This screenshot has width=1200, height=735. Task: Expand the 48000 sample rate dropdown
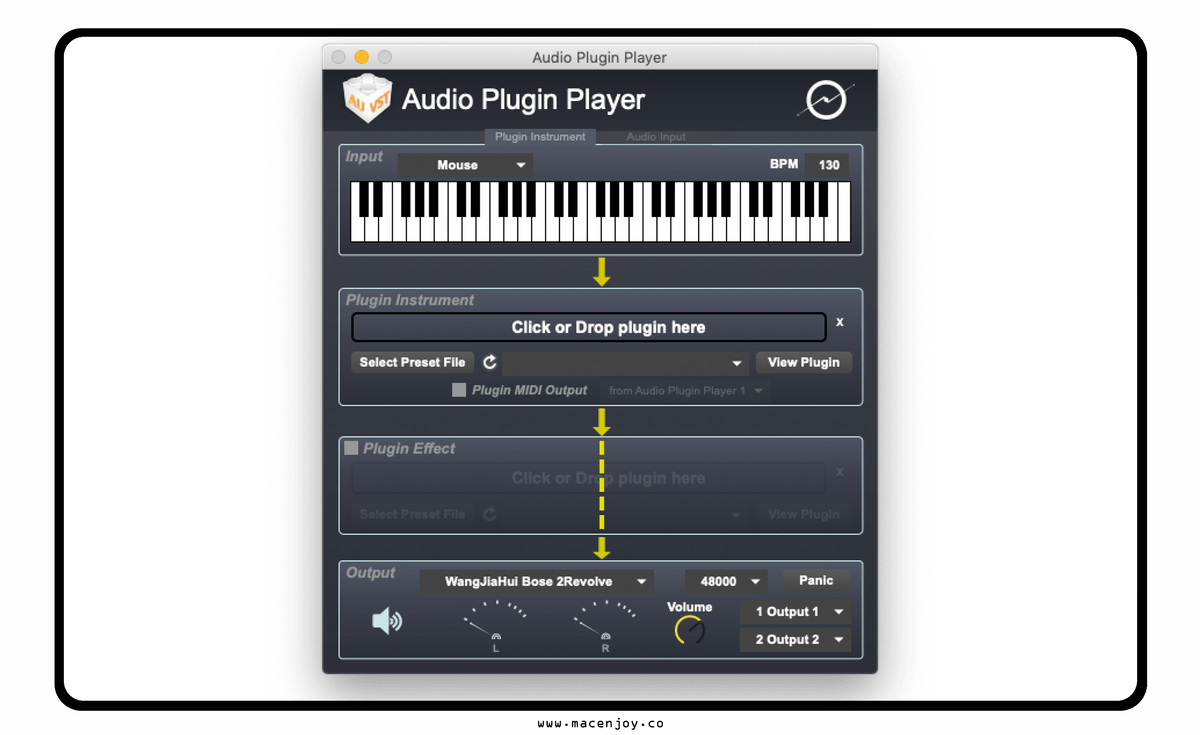pyautogui.click(x=726, y=581)
